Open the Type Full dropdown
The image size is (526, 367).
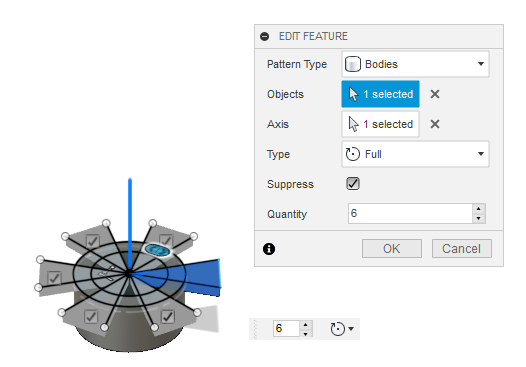pyautogui.click(x=415, y=154)
